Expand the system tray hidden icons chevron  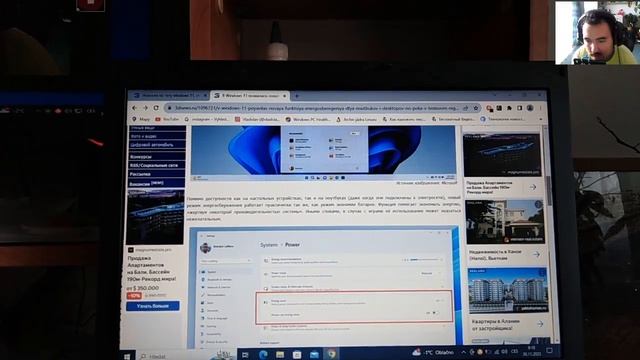point(464,352)
